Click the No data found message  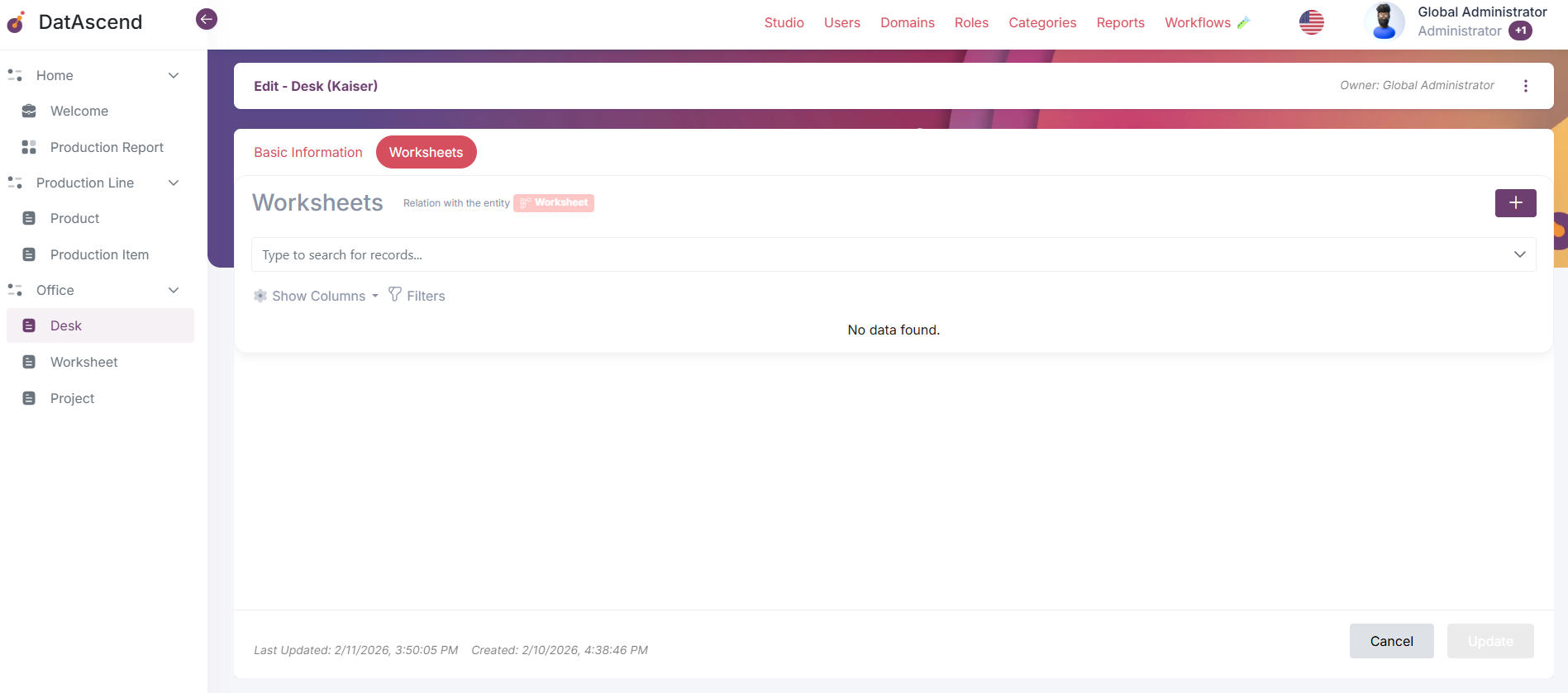tap(894, 330)
